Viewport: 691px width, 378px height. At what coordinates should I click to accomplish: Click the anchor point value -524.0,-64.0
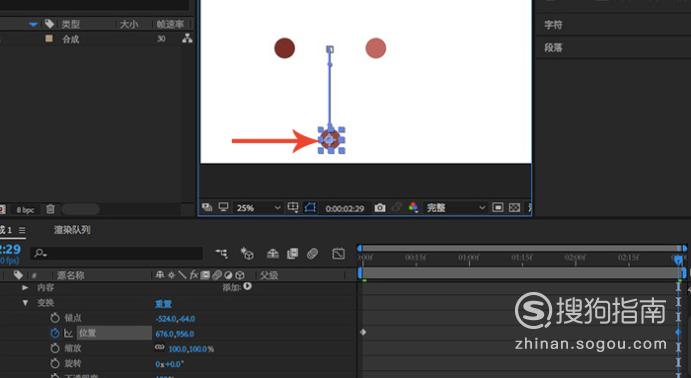(175, 318)
